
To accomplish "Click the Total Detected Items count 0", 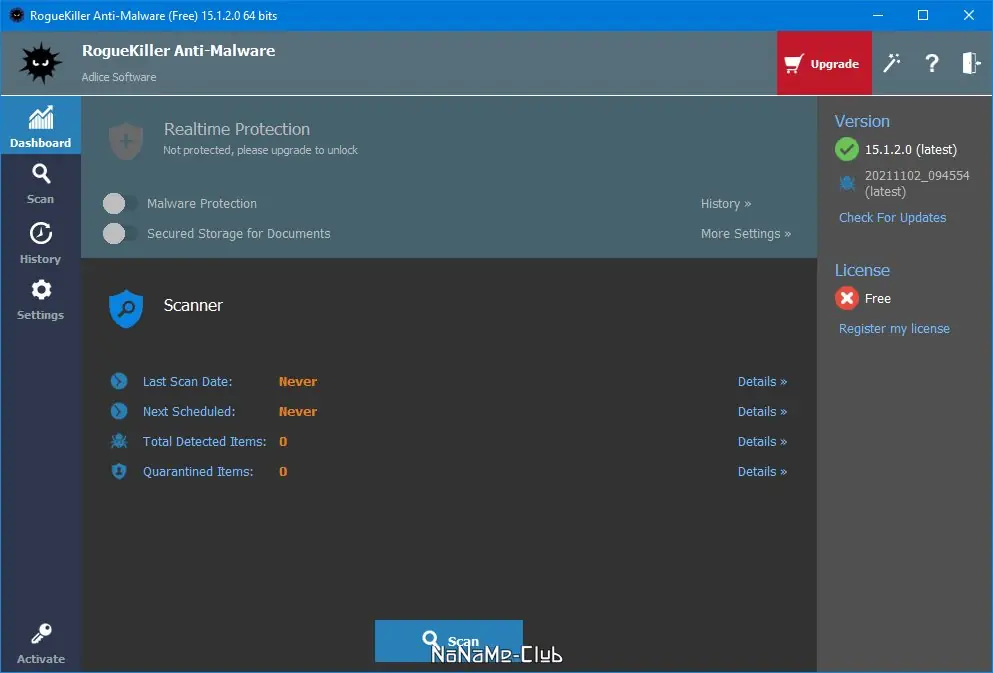I will coord(283,441).
